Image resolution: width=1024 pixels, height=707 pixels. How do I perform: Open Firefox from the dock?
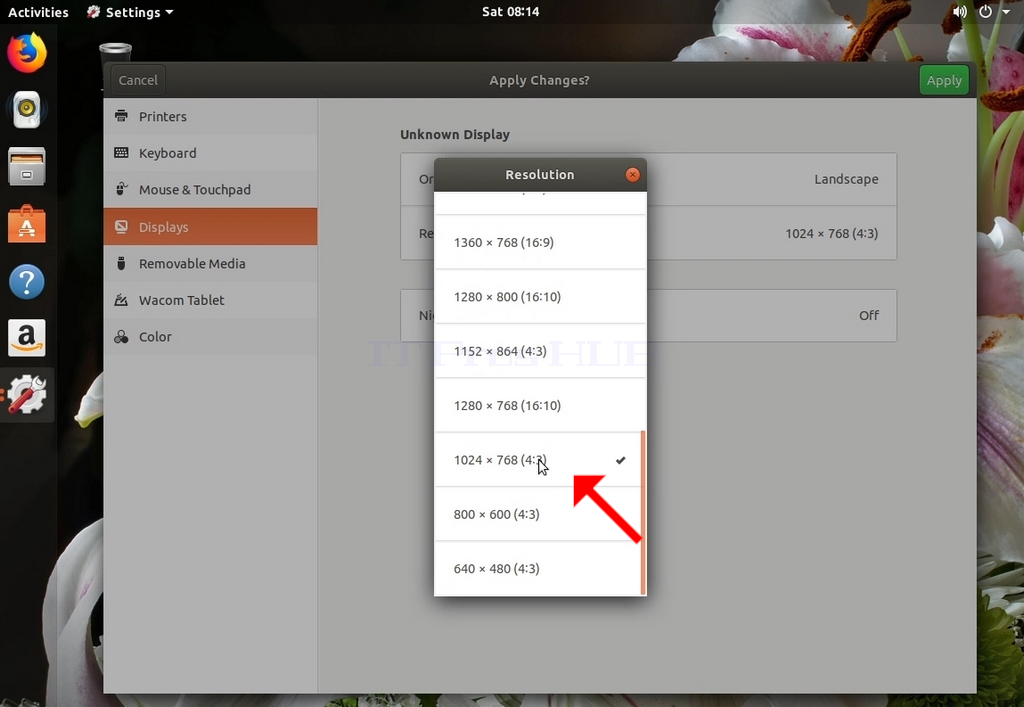[x=27, y=53]
